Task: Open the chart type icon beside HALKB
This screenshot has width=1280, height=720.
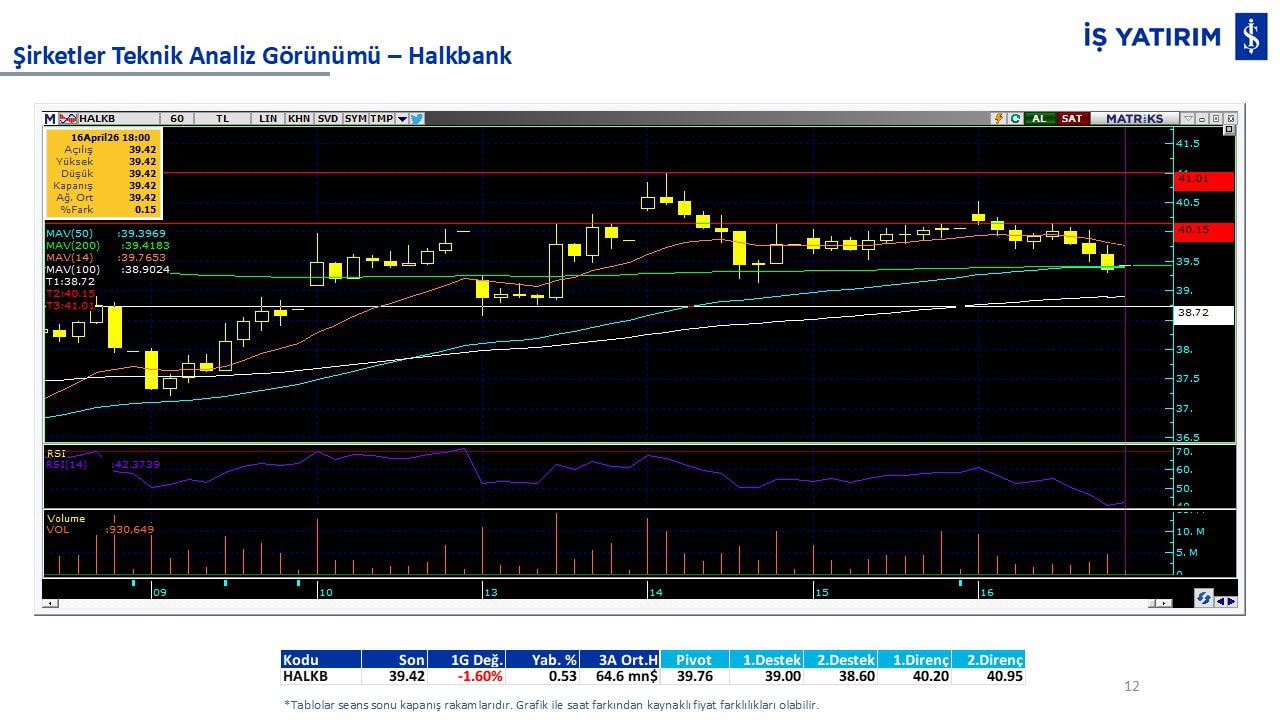Action: coord(68,118)
